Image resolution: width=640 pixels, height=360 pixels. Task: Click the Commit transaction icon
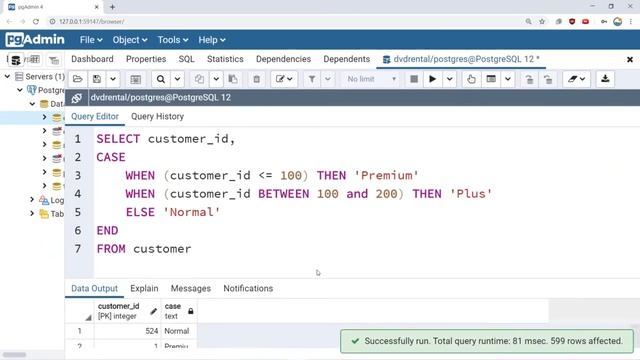pos(529,79)
